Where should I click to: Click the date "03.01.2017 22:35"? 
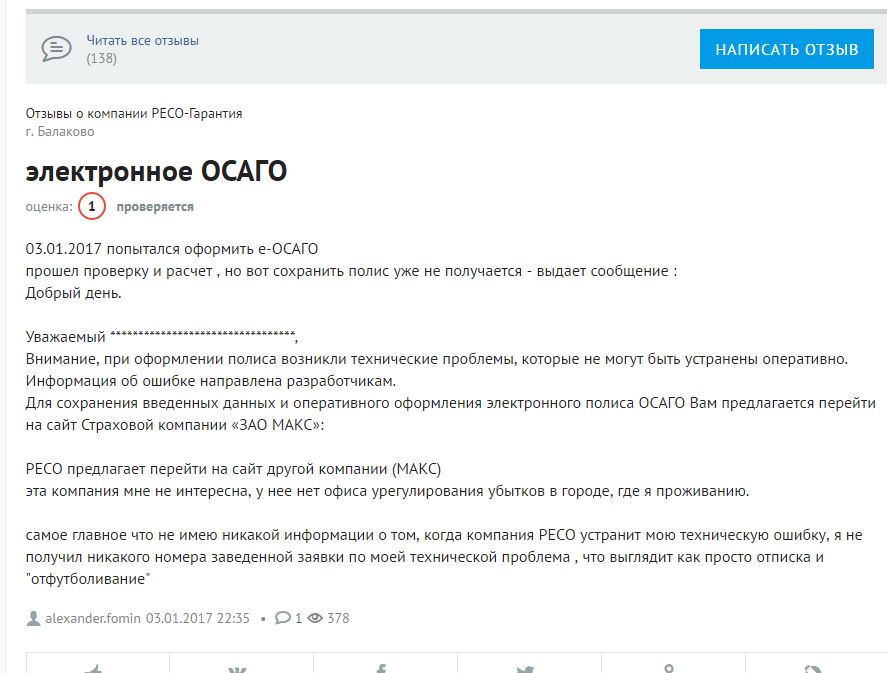(x=197, y=618)
